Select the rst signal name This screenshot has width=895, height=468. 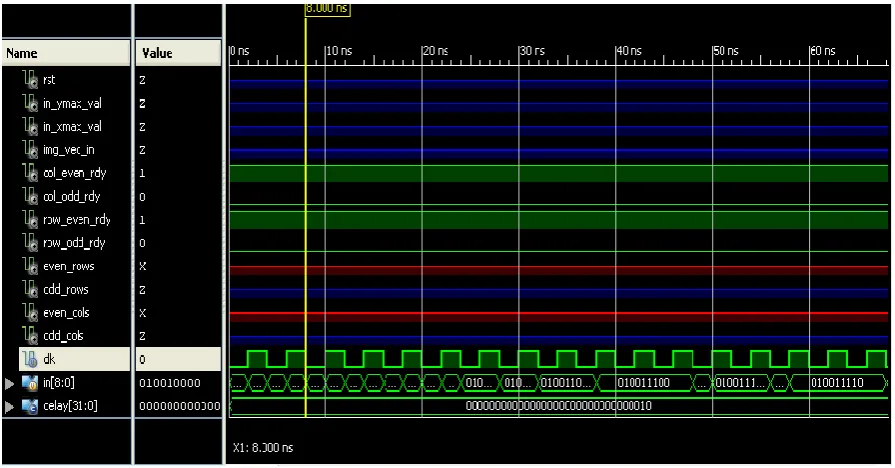[x=49, y=80]
